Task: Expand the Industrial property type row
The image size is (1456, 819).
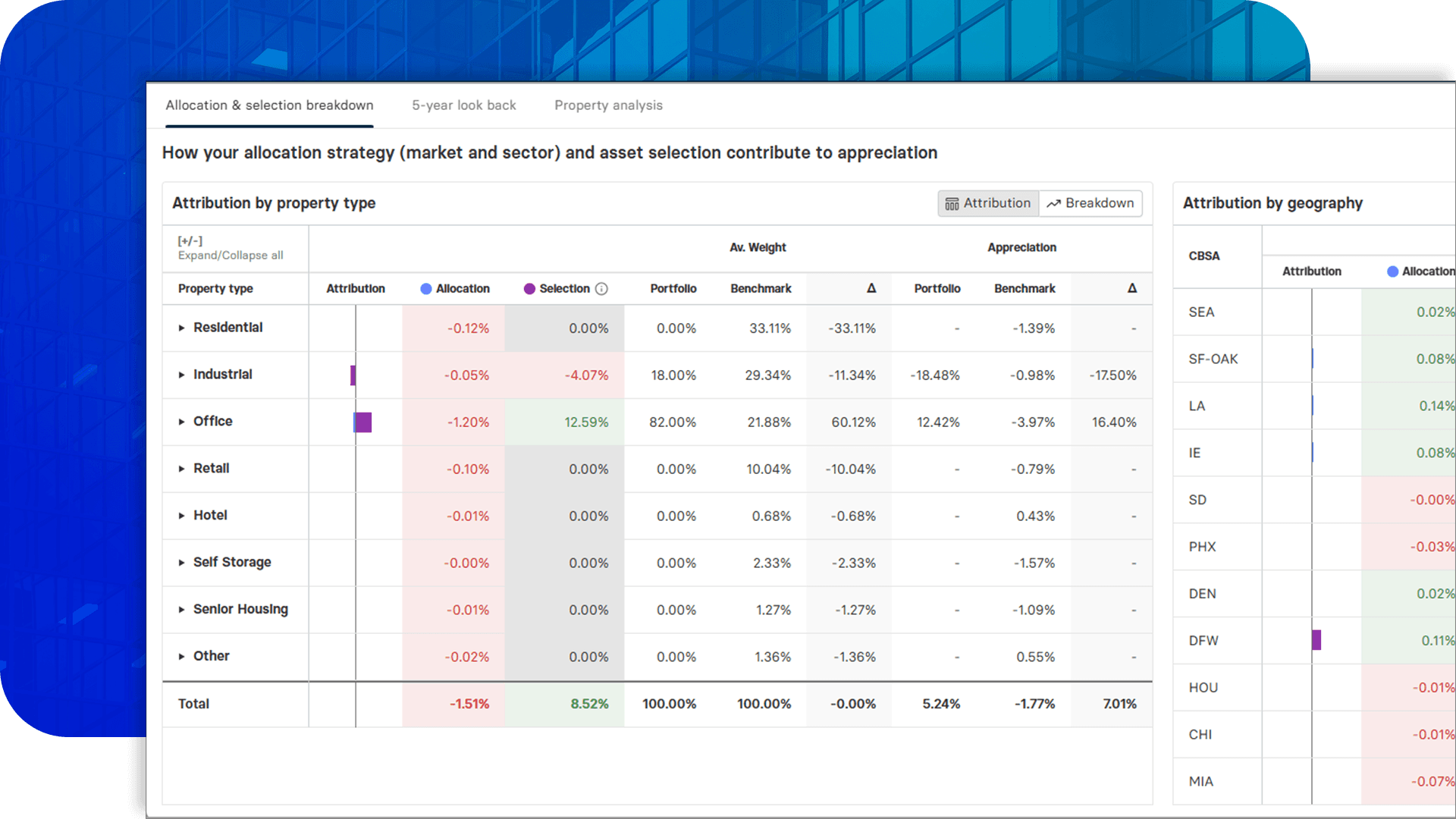Action: click(181, 375)
